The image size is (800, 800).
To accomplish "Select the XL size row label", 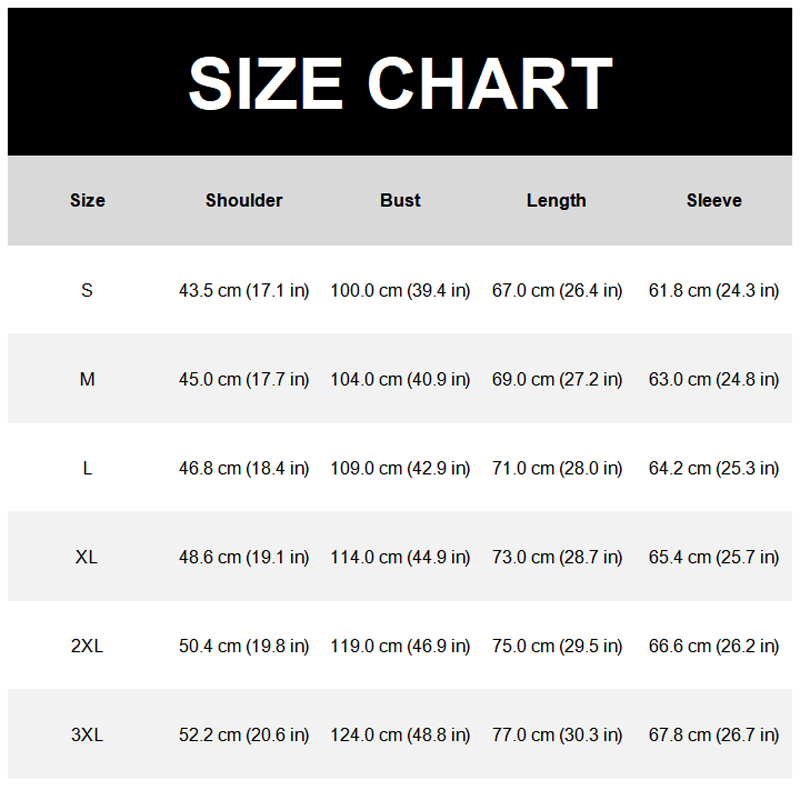I will [87, 557].
